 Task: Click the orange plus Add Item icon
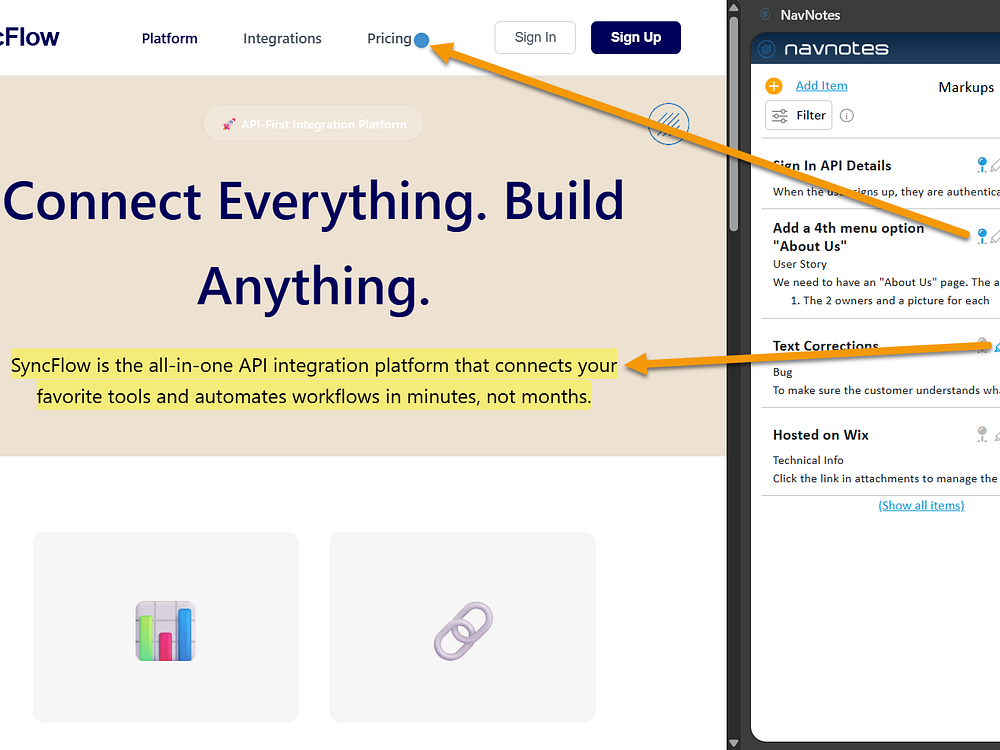pos(774,86)
